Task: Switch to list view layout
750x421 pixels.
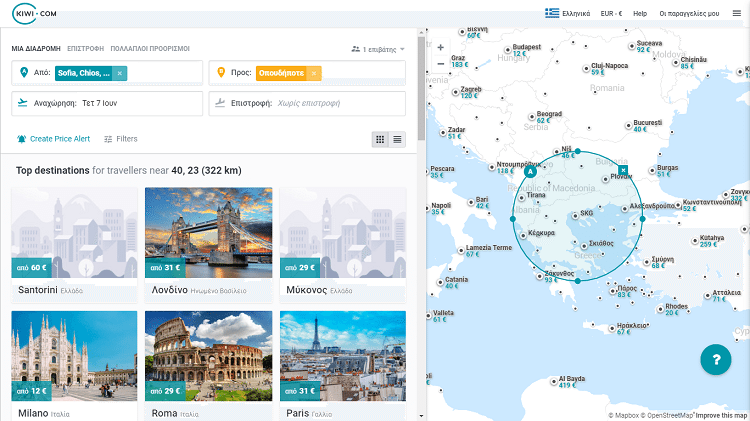Action: click(397, 139)
